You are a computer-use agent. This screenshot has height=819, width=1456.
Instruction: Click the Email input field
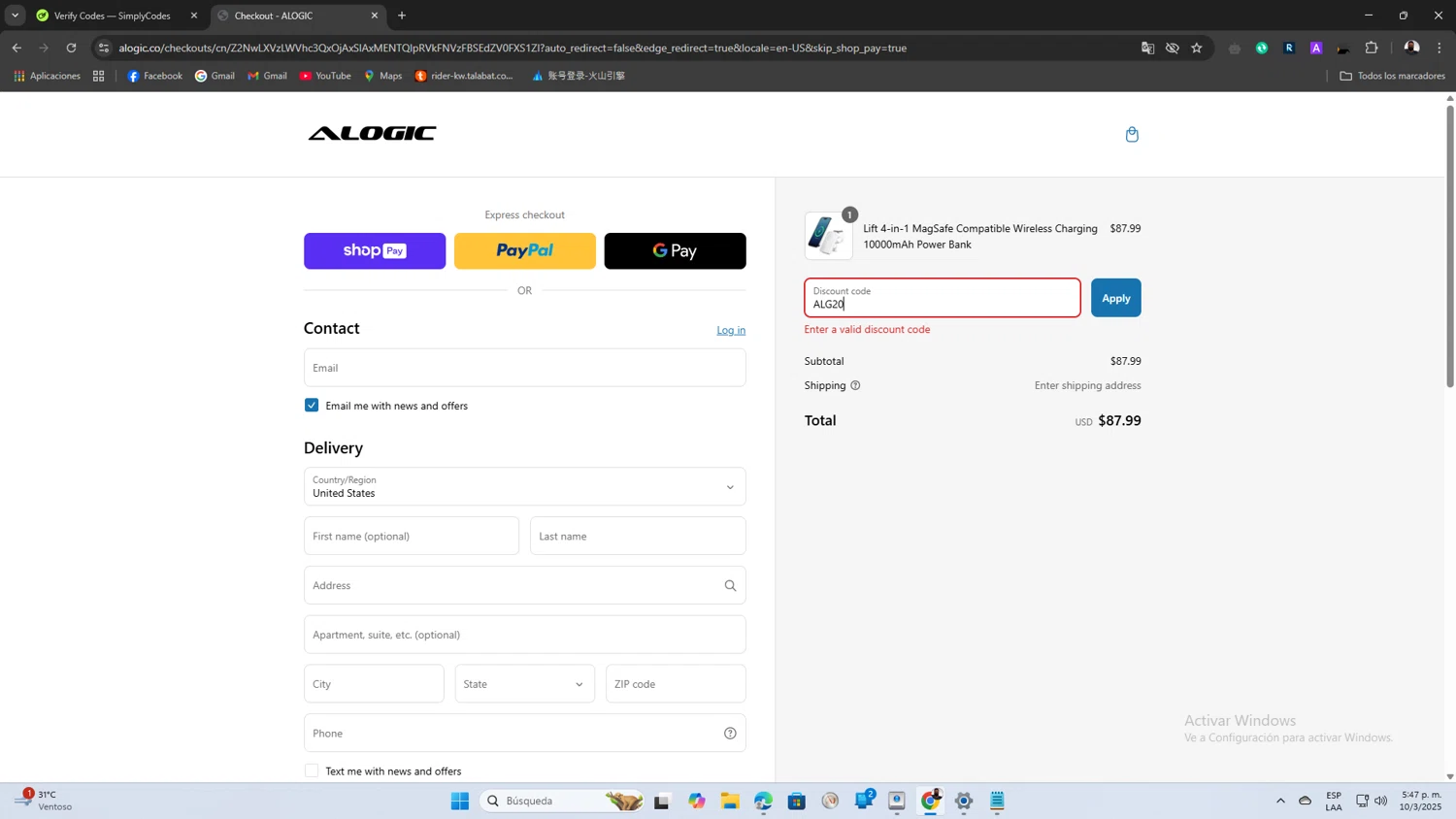click(524, 368)
